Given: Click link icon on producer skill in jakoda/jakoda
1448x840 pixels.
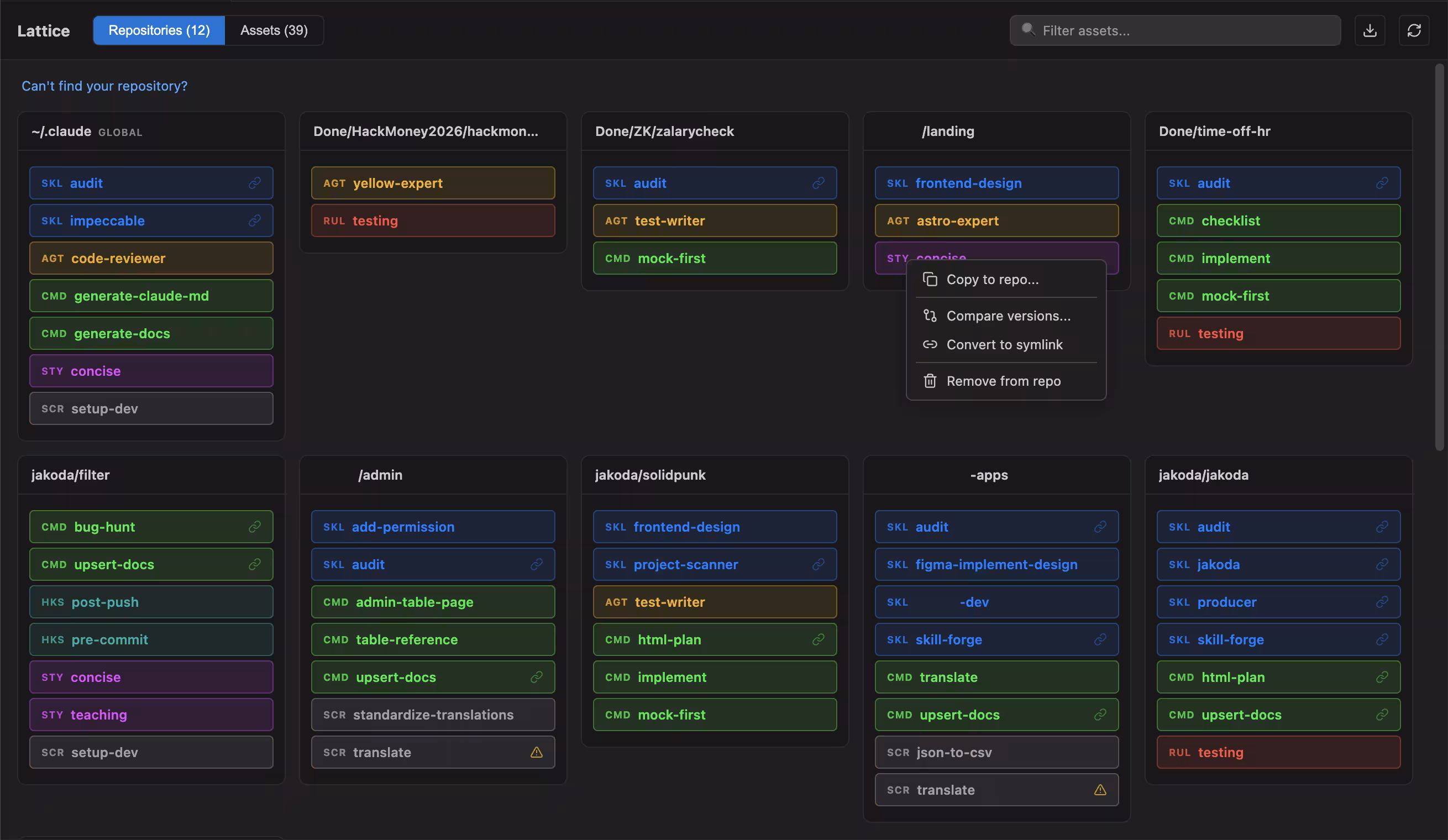Looking at the screenshot, I should [x=1382, y=602].
